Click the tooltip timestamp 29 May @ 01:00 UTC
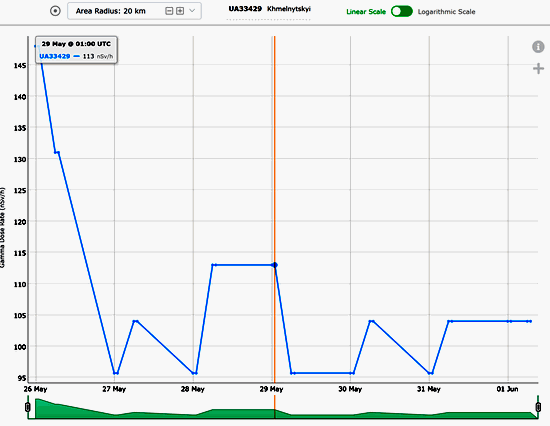 click(x=76, y=44)
